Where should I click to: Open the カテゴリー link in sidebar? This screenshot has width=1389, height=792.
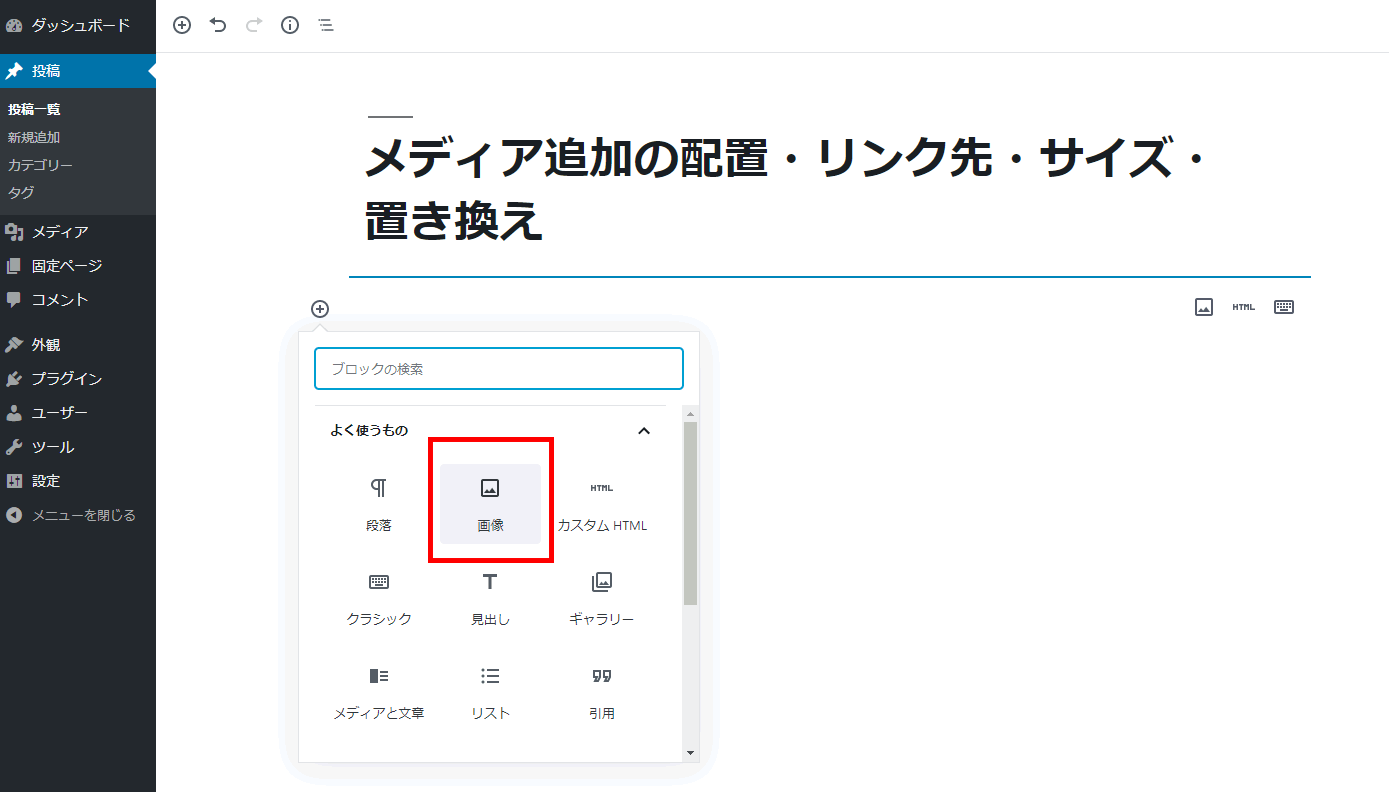tap(40, 165)
